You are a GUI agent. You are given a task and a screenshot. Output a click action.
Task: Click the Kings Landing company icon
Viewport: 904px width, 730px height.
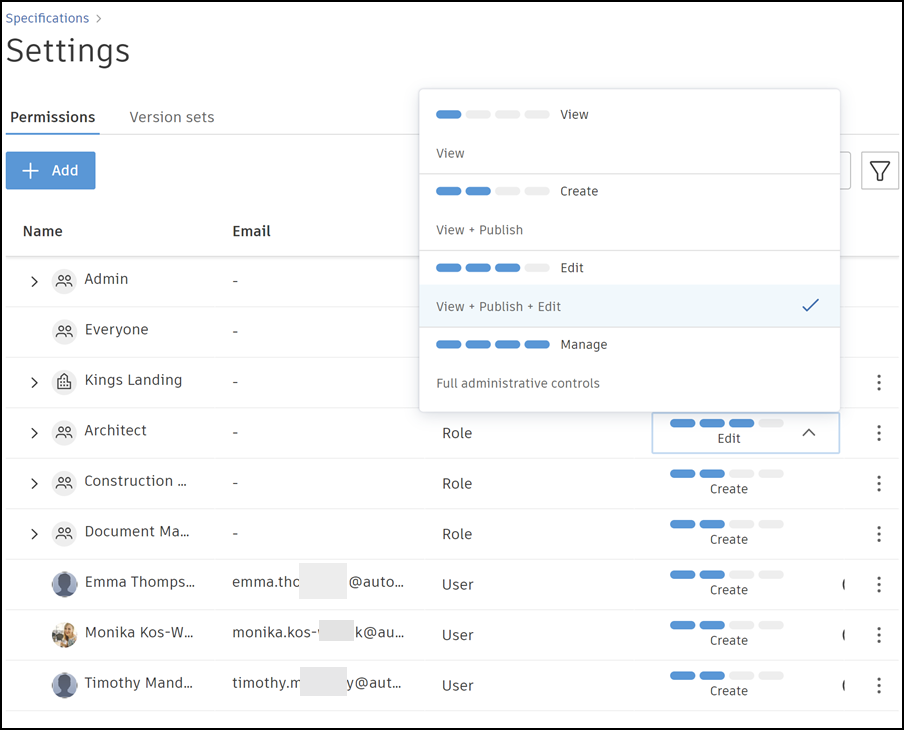pos(64,381)
